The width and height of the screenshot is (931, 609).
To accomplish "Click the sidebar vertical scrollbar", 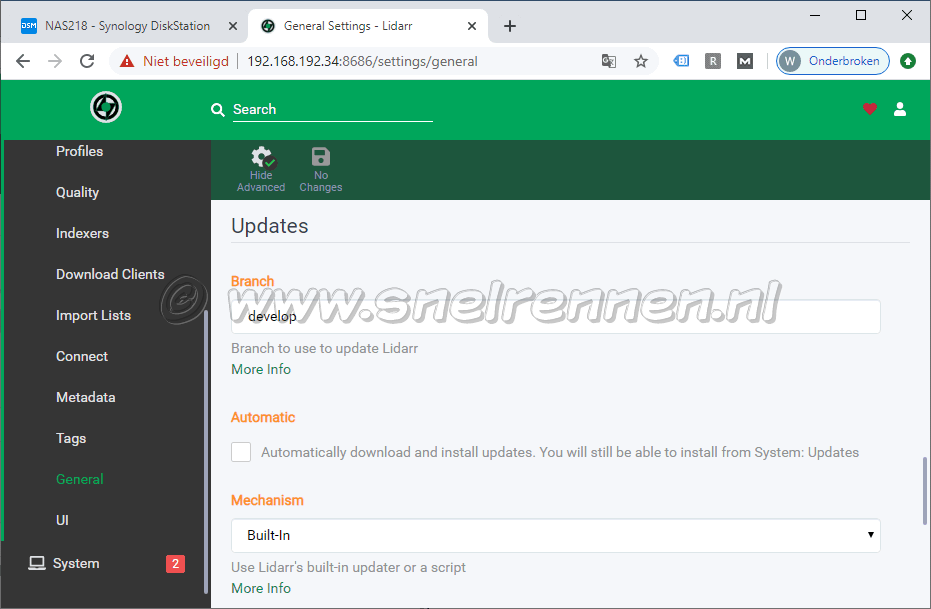I will coord(206,451).
